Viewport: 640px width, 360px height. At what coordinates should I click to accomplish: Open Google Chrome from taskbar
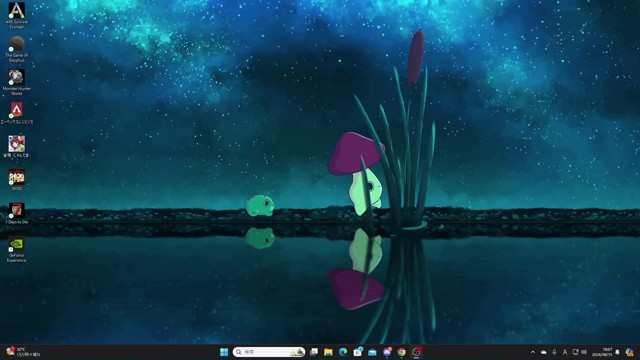tap(402, 352)
